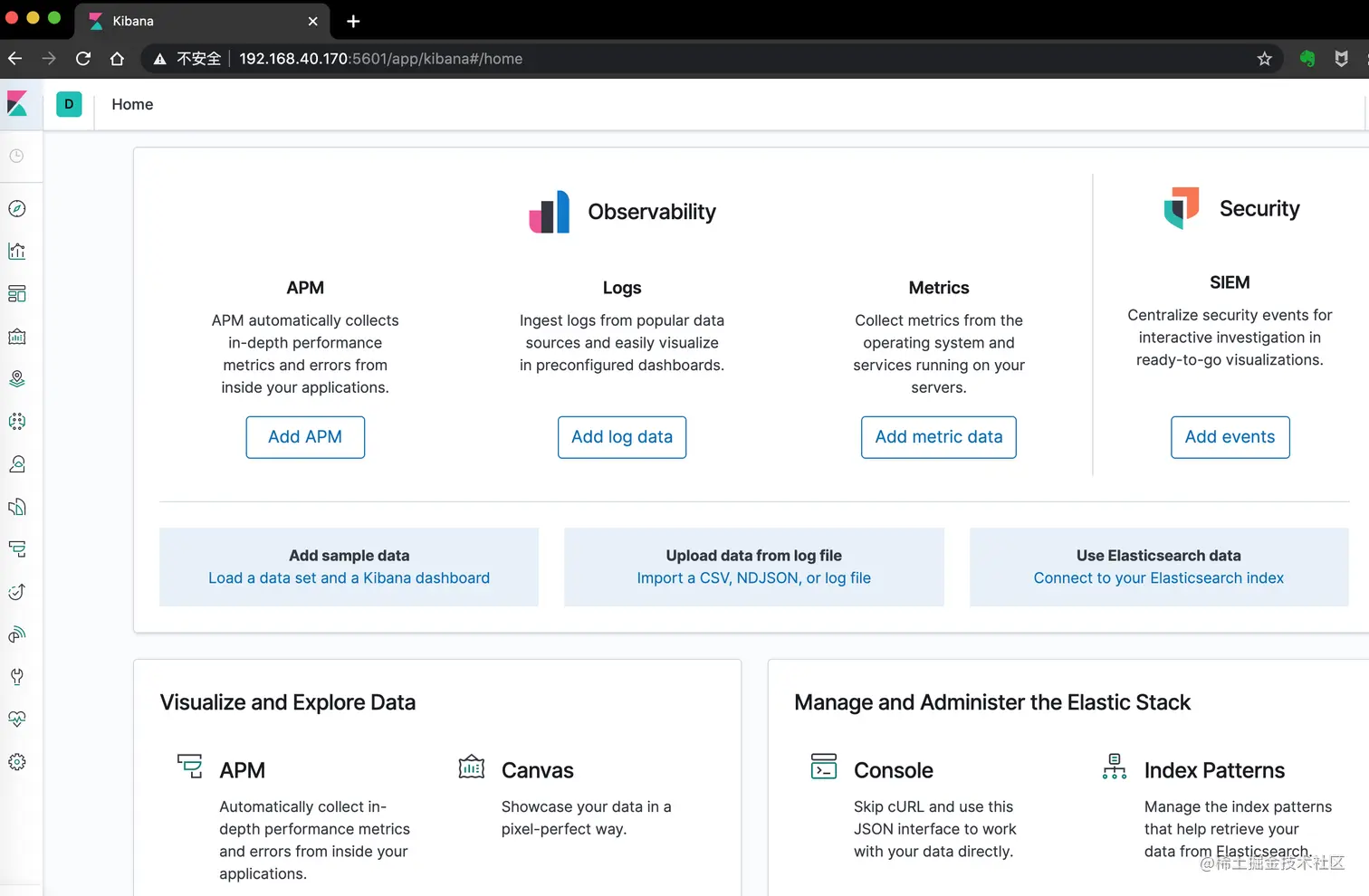Open Uptime from the sidebar icon

(x=17, y=592)
